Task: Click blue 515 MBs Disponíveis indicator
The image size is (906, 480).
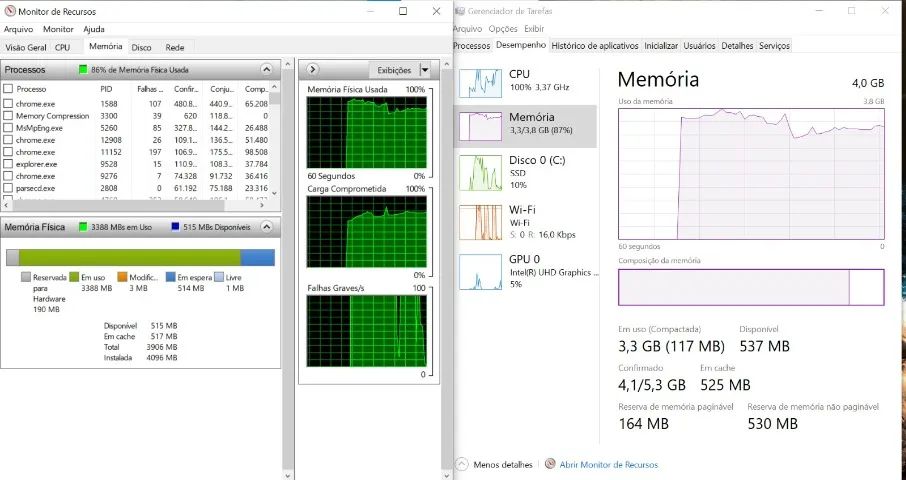Action: click(x=175, y=227)
